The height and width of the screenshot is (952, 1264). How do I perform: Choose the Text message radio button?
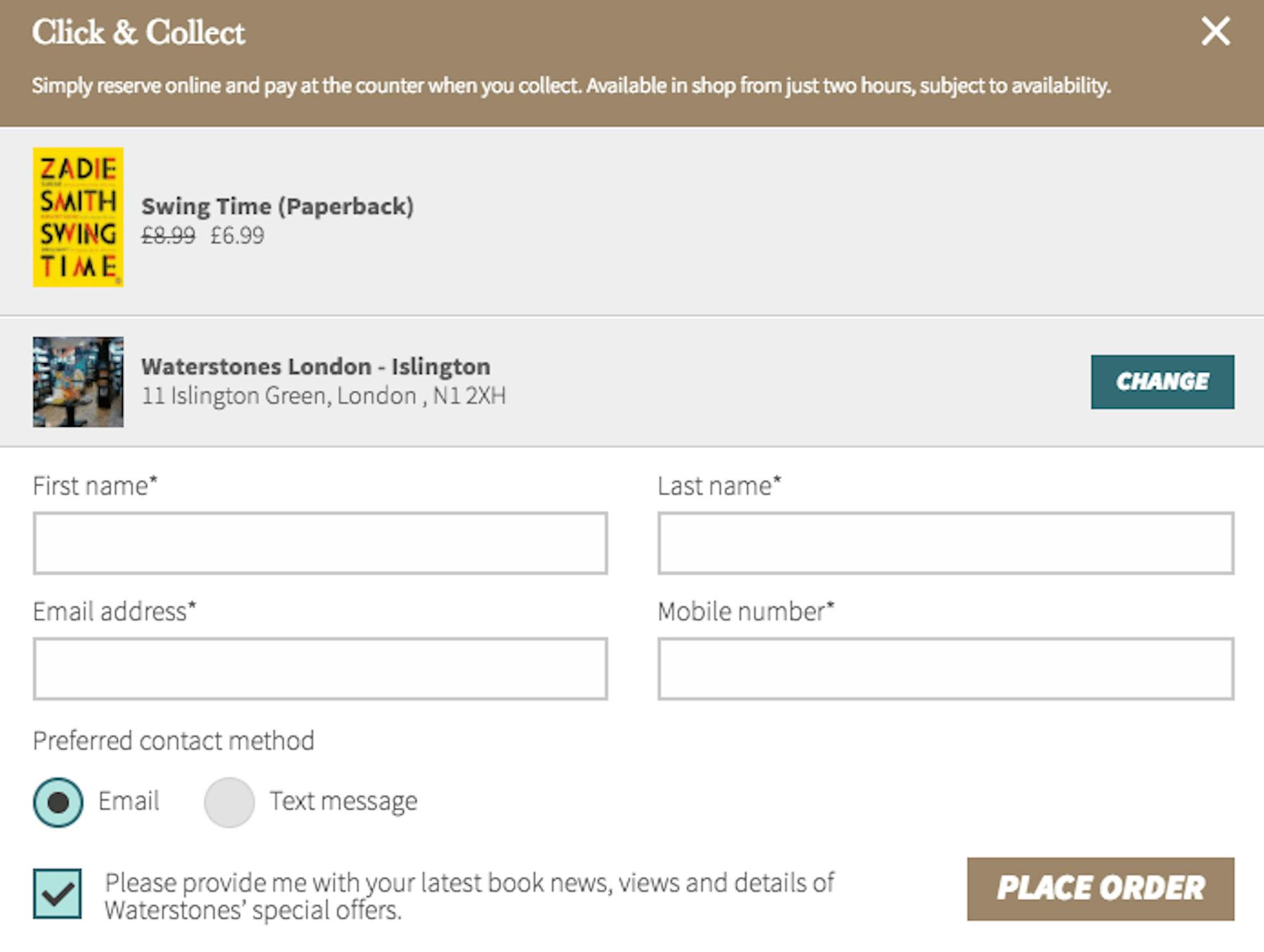(x=229, y=802)
